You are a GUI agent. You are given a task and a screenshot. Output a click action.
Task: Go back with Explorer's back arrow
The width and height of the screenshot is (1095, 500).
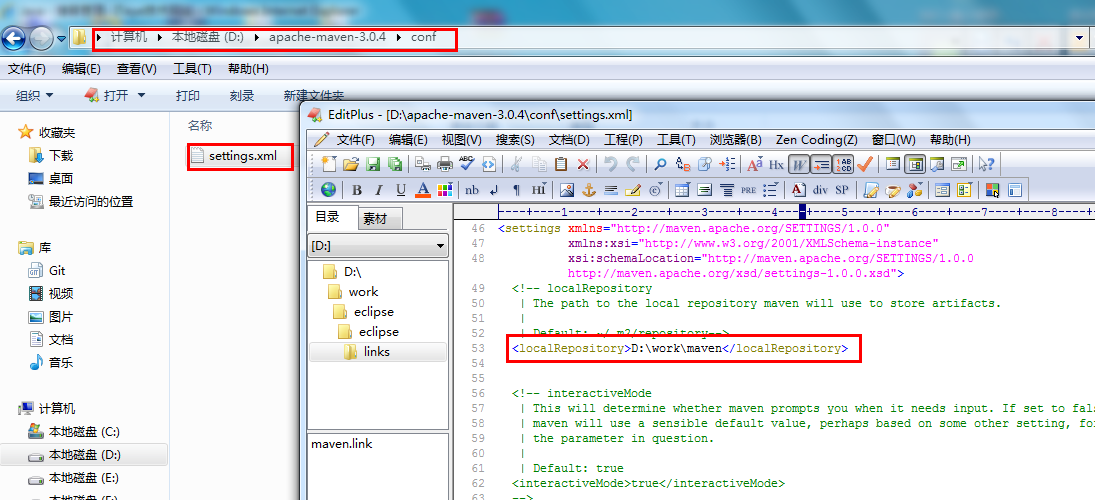pos(13,38)
